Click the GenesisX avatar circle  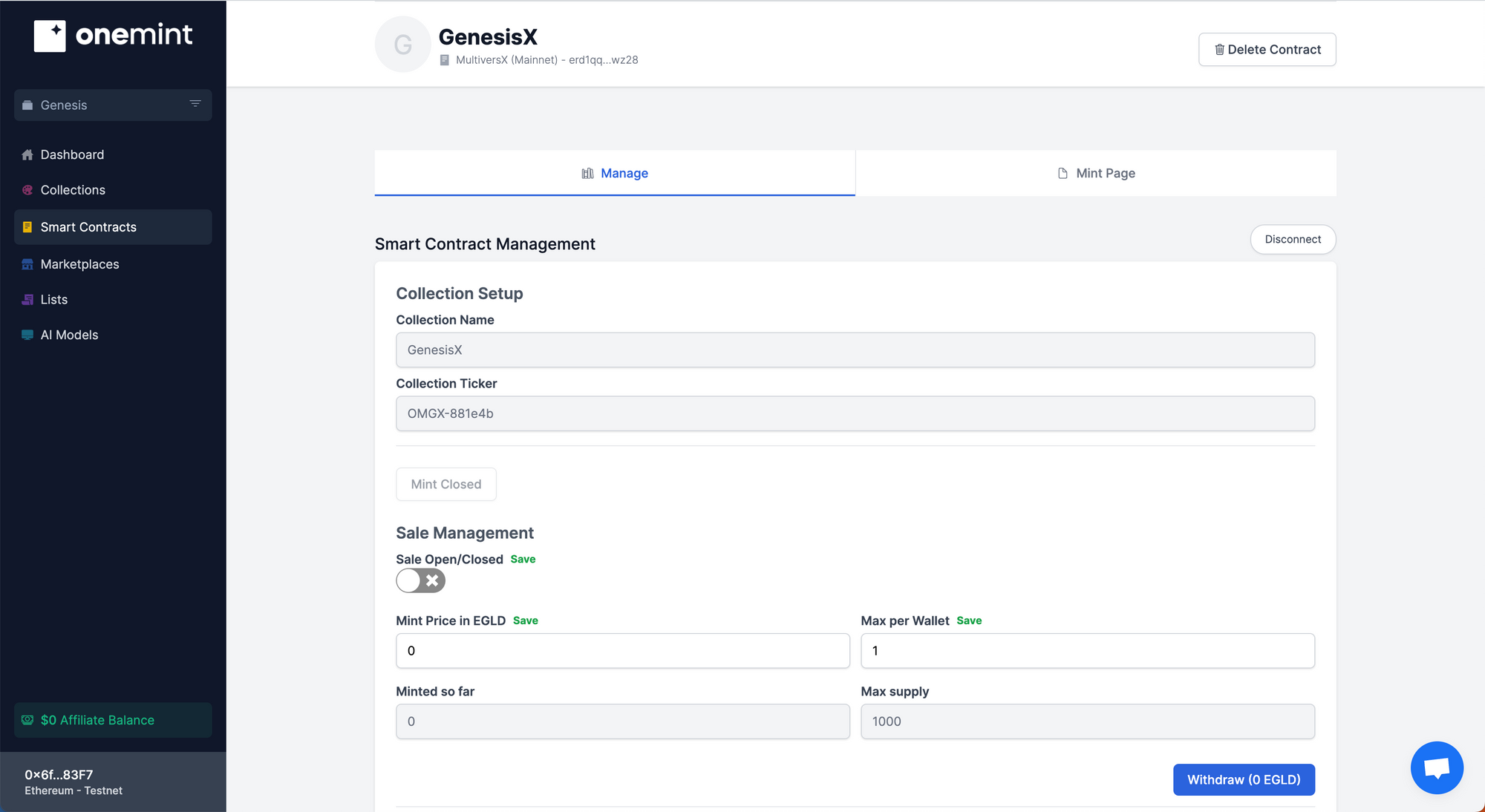click(x=402, y=45)
